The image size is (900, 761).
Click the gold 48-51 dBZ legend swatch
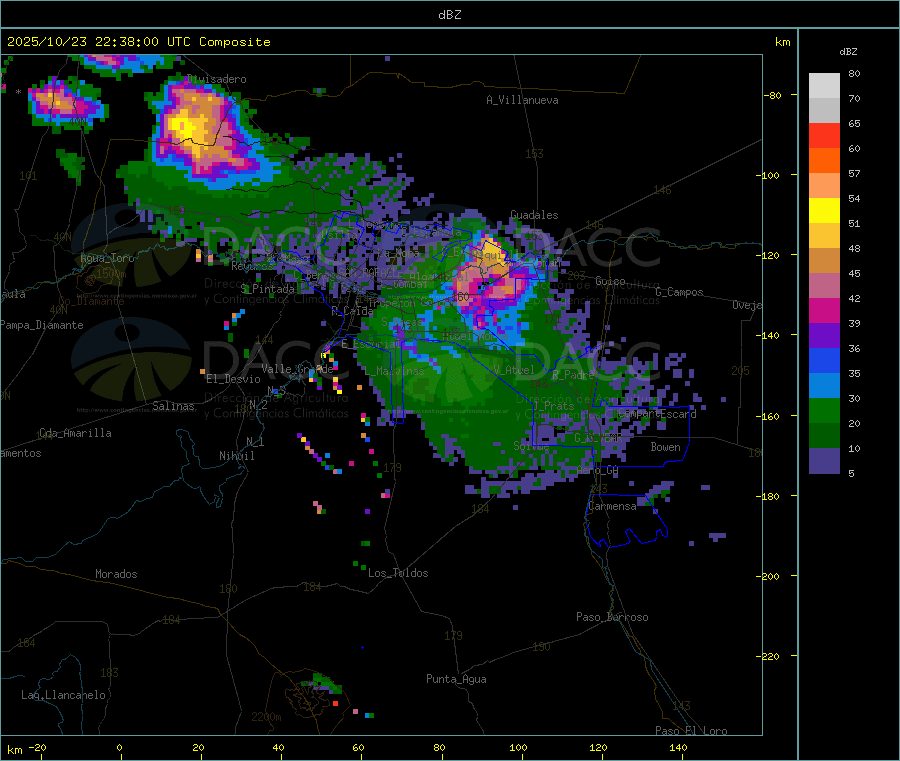click(824, 235)
